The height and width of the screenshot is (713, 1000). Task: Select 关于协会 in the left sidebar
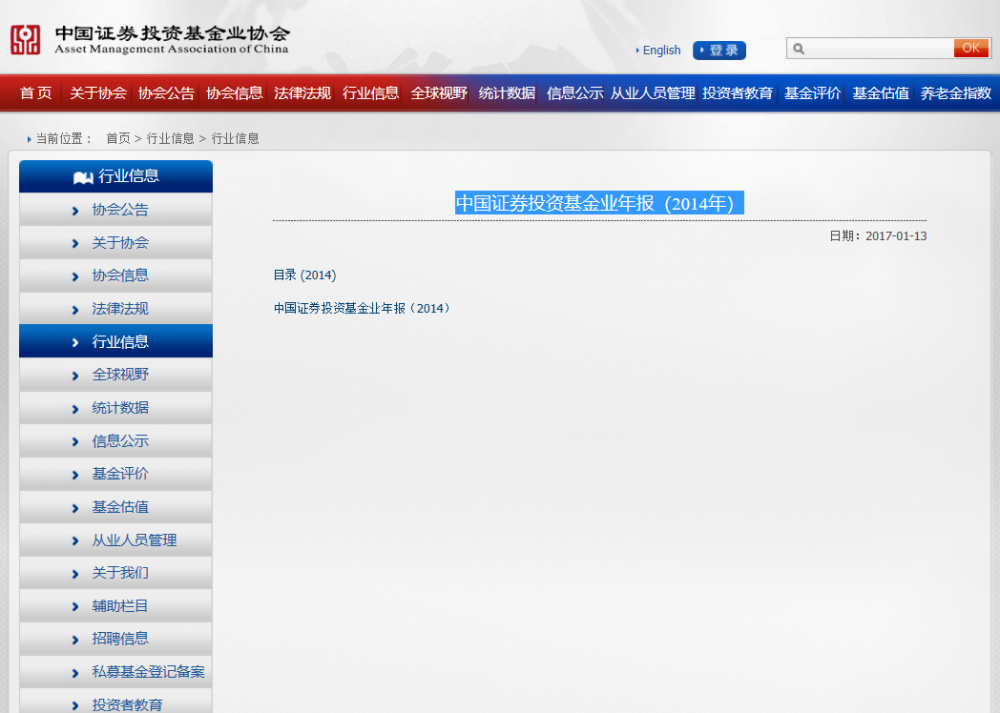116,243
